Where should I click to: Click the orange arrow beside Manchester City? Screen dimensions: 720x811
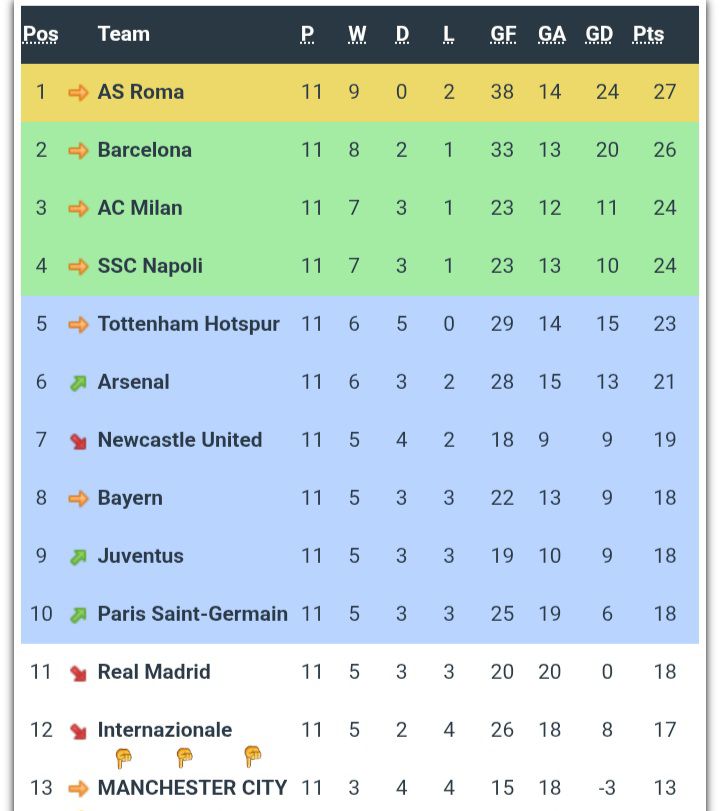[x=78, y=789]
